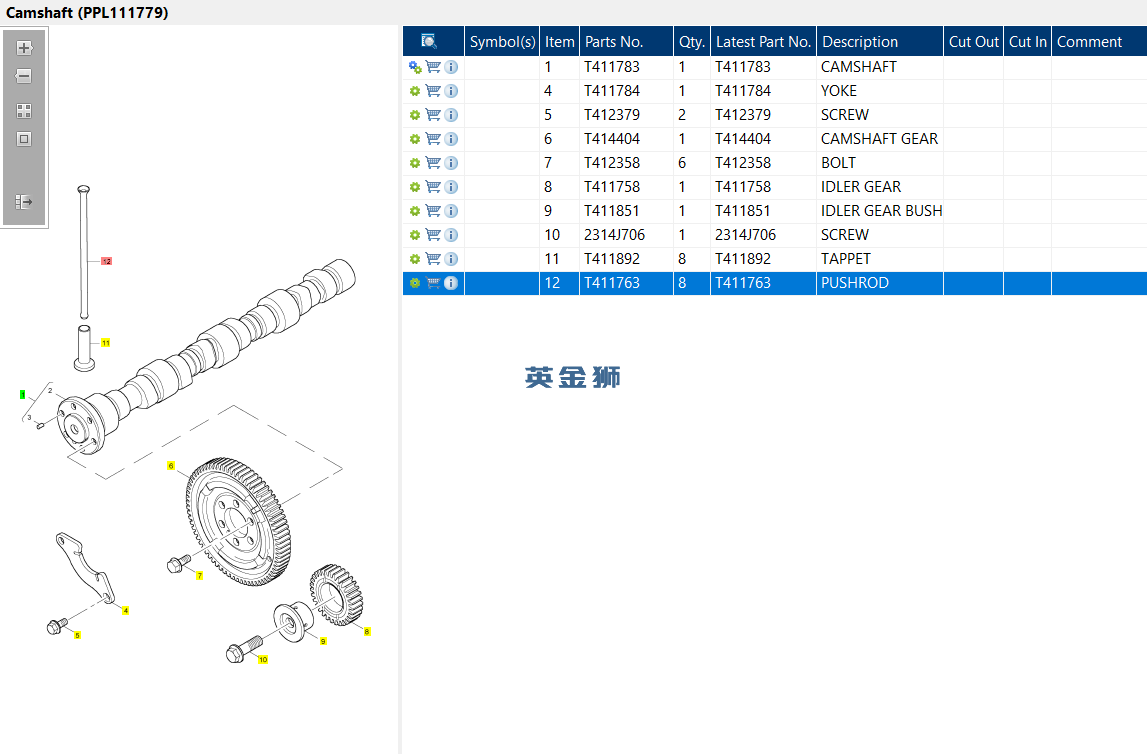Show info for CAMSHAFT row
This screenshot has width=1147, height=754.
point(451,67)
